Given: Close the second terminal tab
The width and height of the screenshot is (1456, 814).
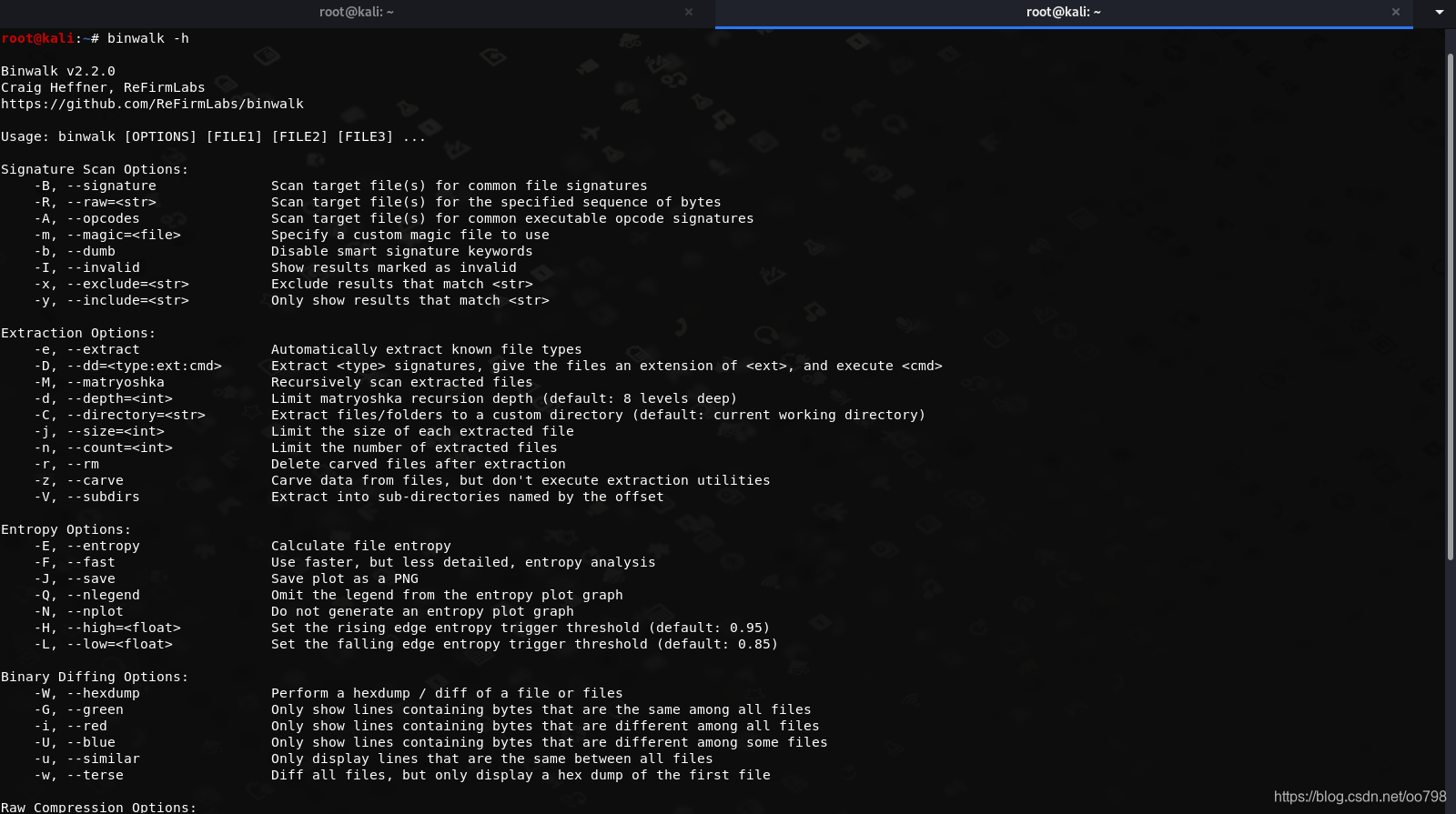Looking at the screenshot, I should (x=1396, y=12).
